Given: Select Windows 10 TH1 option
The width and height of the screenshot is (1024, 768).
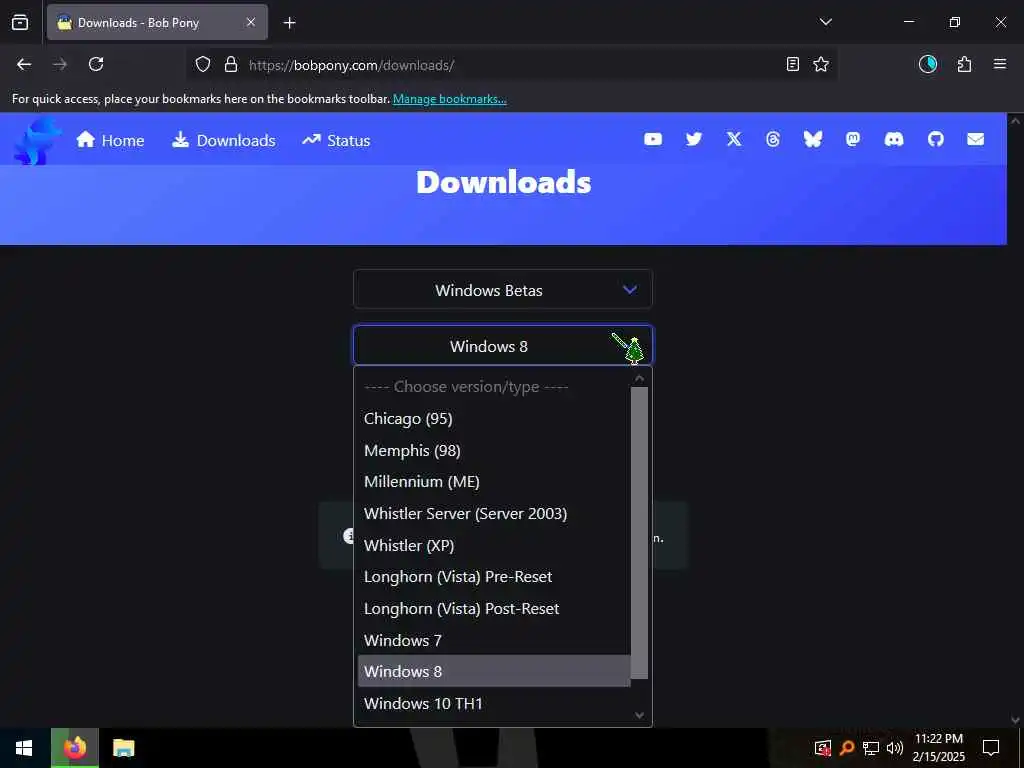Looking at the screenshot, I should 494,703.
